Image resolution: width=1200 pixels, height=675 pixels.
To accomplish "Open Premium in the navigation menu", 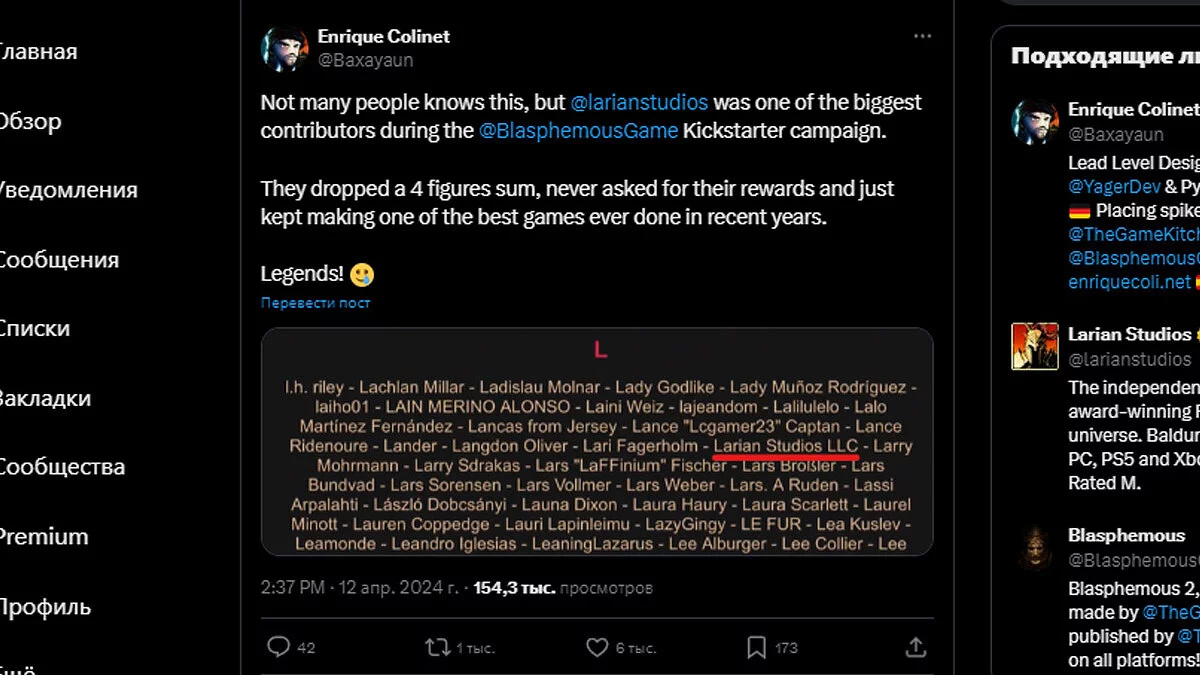I will coord(43,537).
